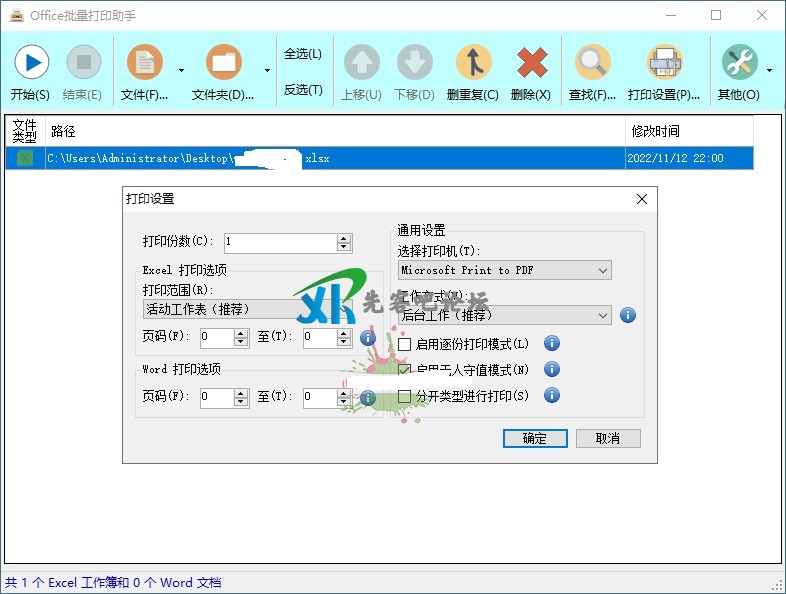Click the Remove Duplicates (删重复) icon

pos(473,63)
